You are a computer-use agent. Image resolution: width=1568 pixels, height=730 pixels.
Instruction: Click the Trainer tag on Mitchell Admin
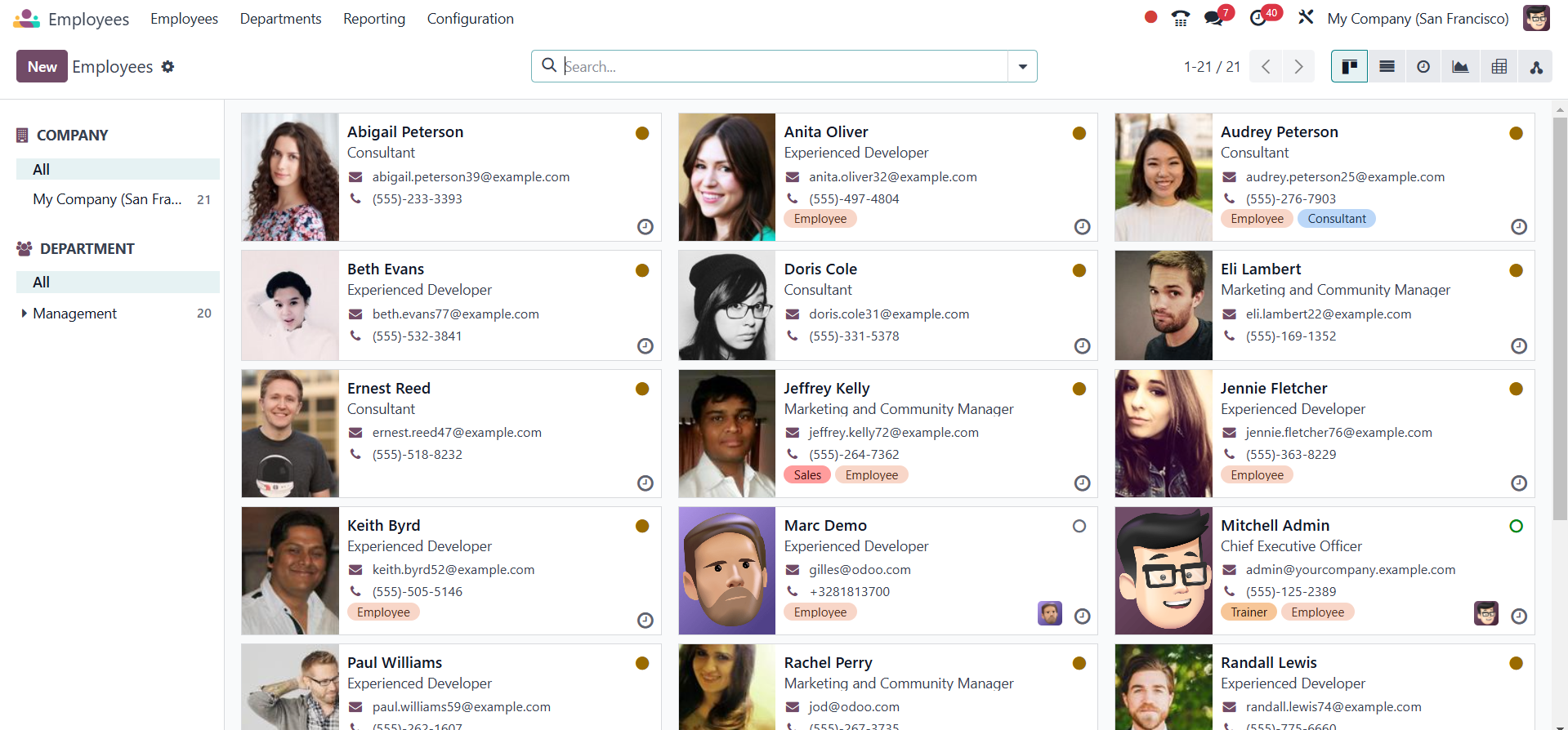click(x=1249, y=612)
